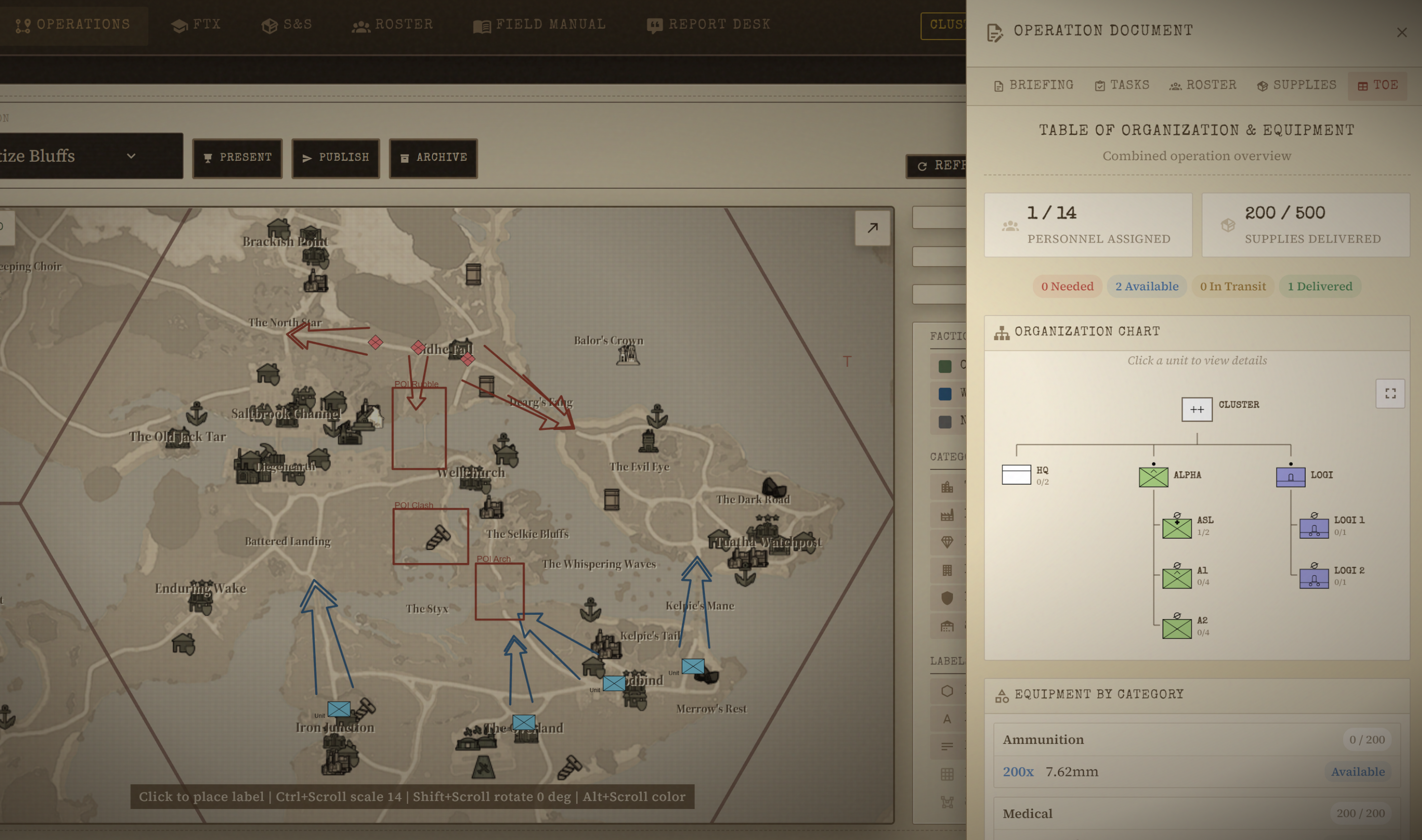The height and width of the screenshot is (840, 1422).
Task: Open the Field Manual page
Action: click(x=540, y=25)
